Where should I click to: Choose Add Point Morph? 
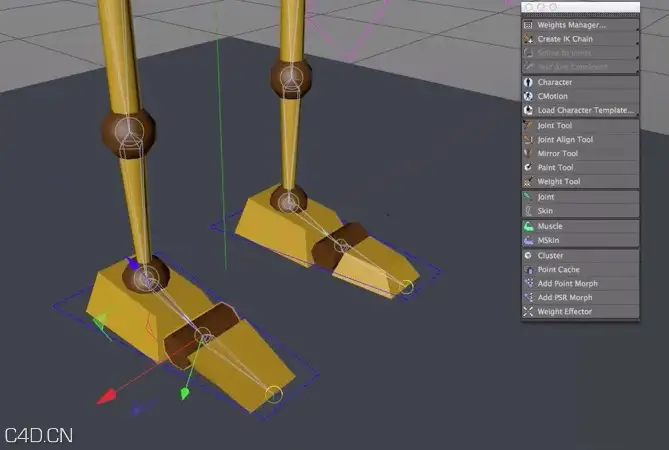pyautogui.click(x=580, y=284)
